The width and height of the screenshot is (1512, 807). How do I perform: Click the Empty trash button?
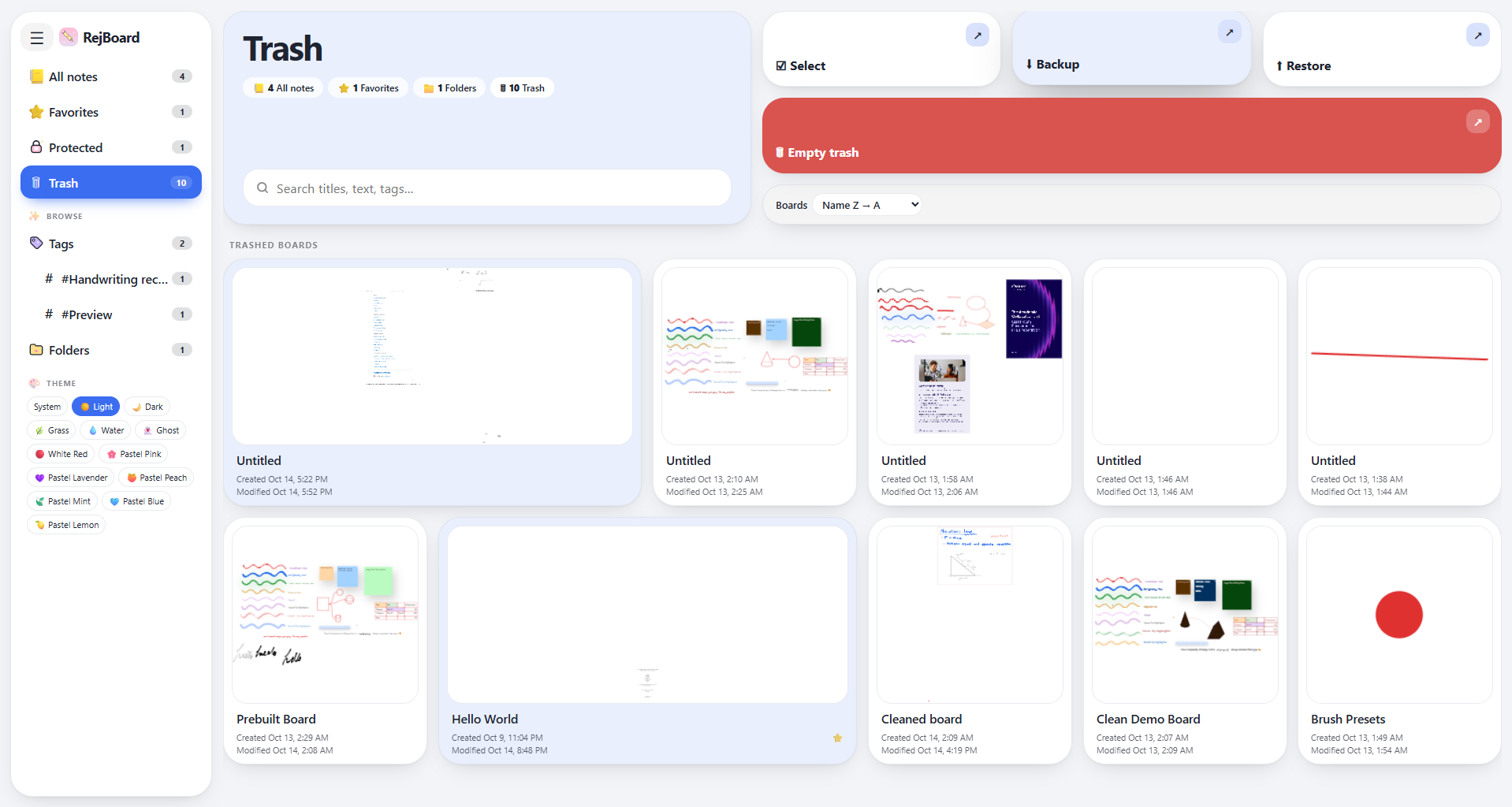(1132, 136)
